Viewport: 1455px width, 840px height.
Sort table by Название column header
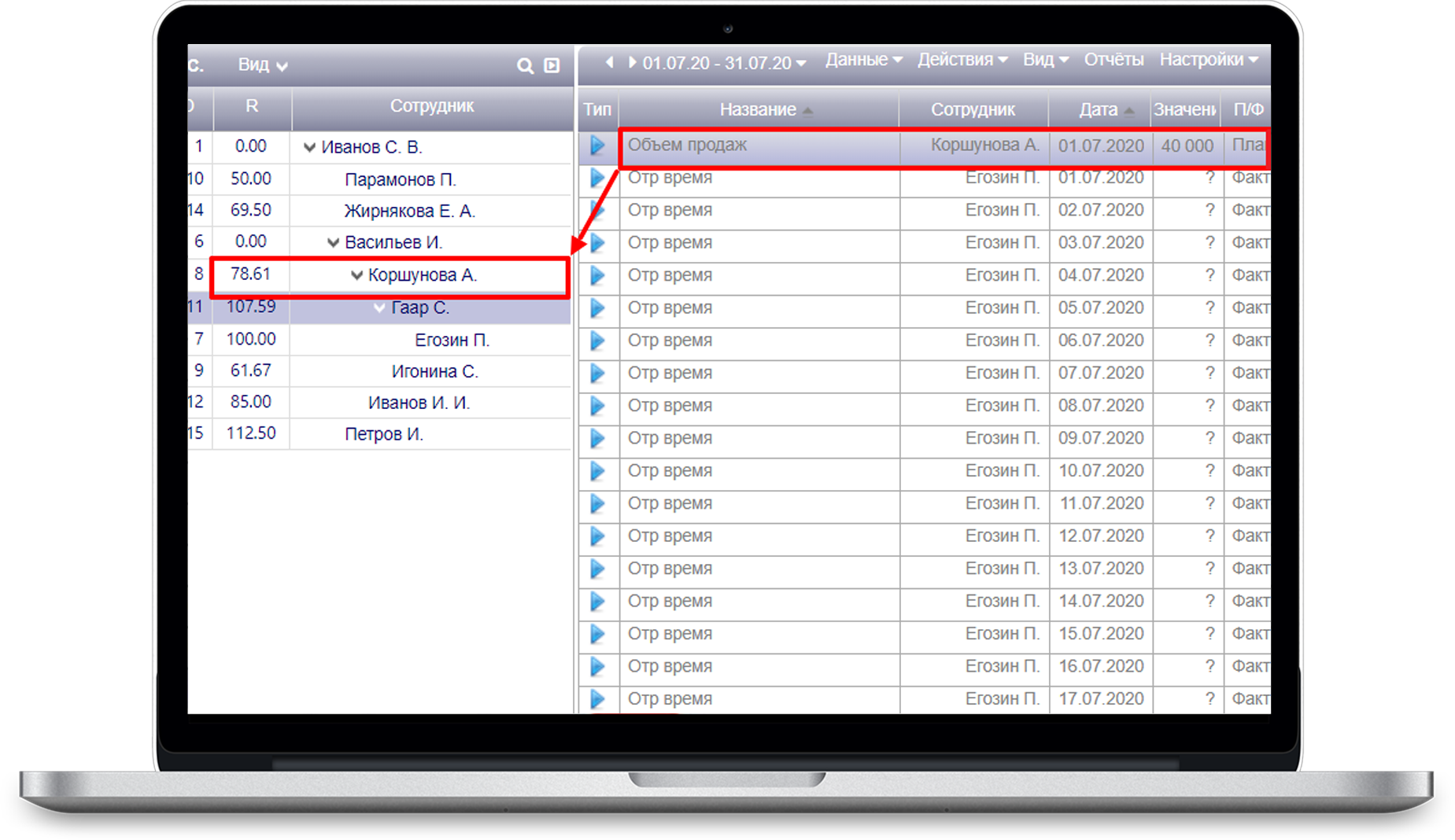(758, 110)
